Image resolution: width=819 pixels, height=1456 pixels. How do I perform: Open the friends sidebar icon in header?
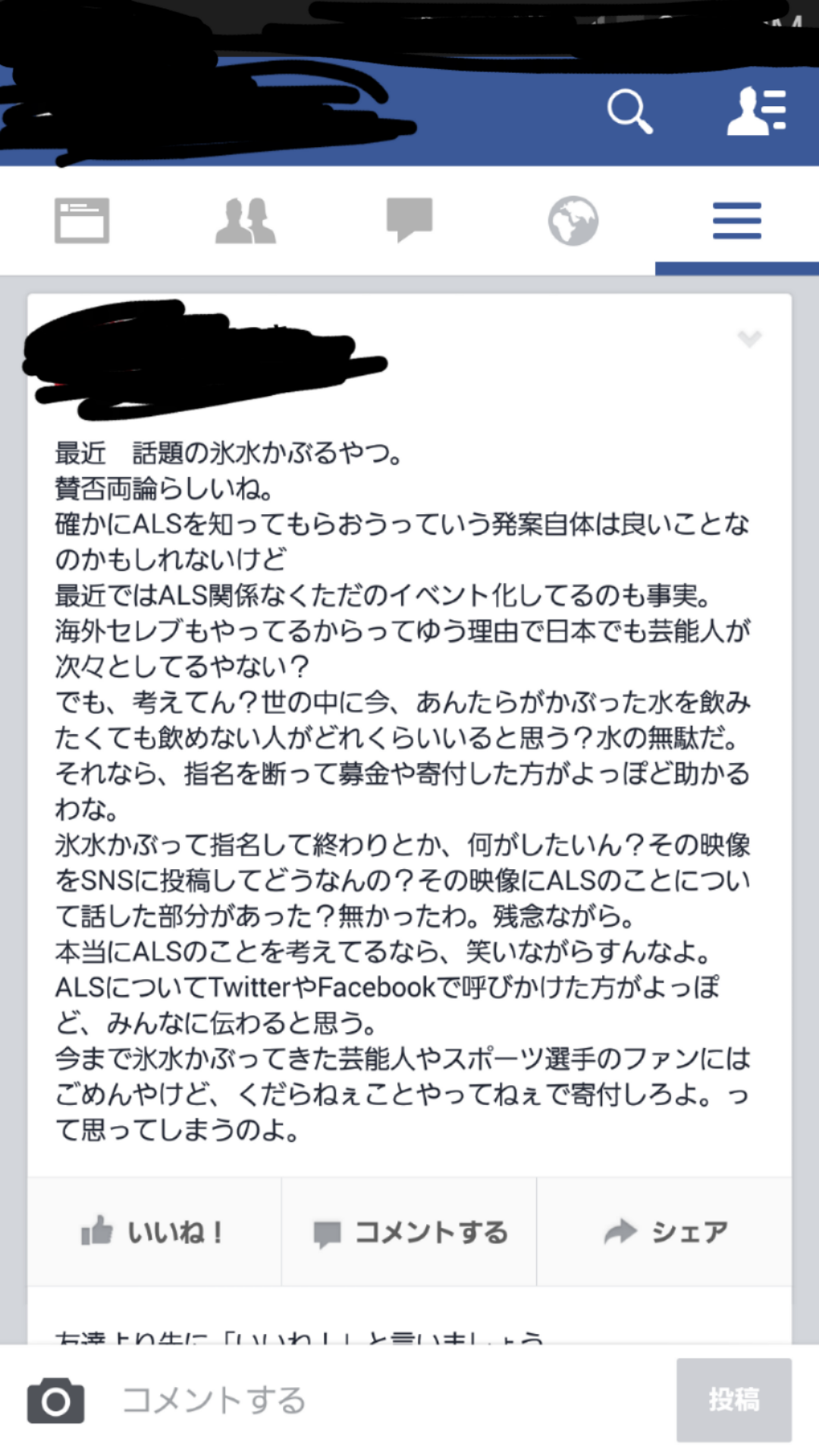click(757, 111)
